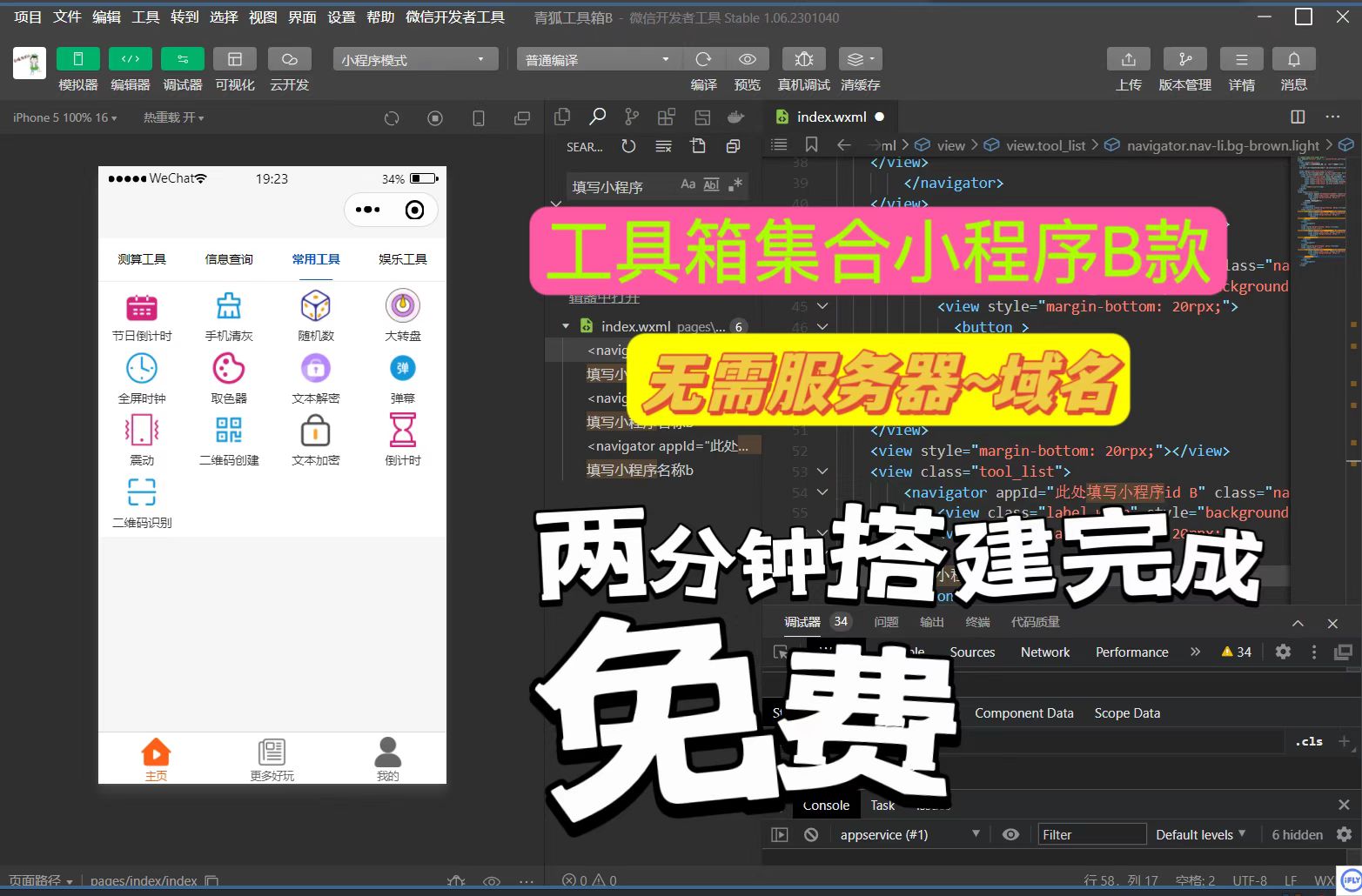Open project details (详情)

point(1242,59)
